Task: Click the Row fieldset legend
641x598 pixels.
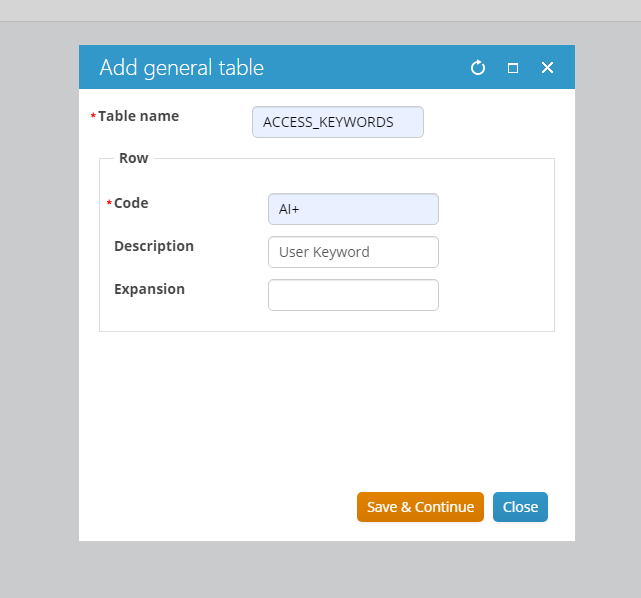Action: pyautogui.click(x=133, y=158)
